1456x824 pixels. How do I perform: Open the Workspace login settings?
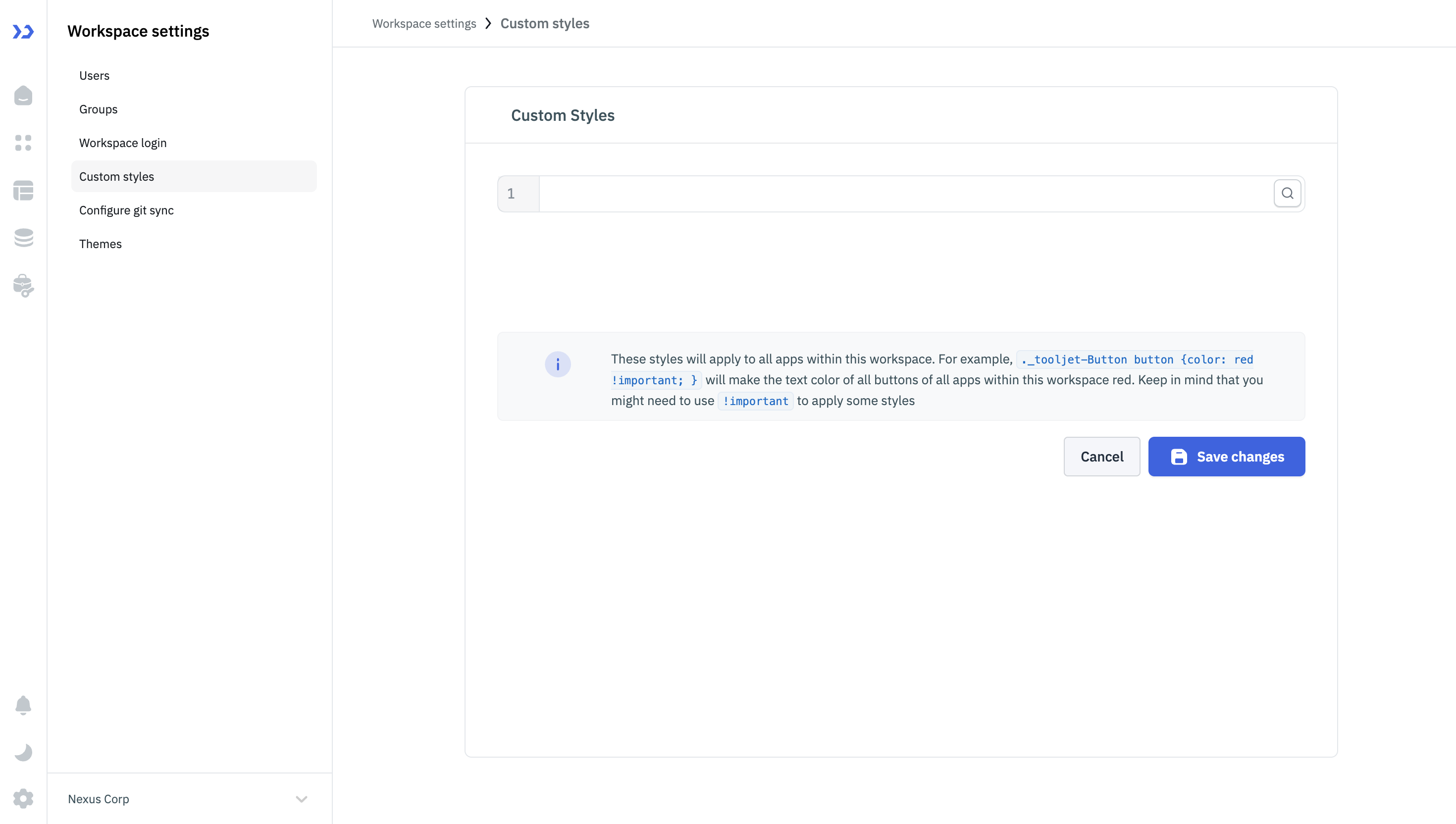click(194, 143)
